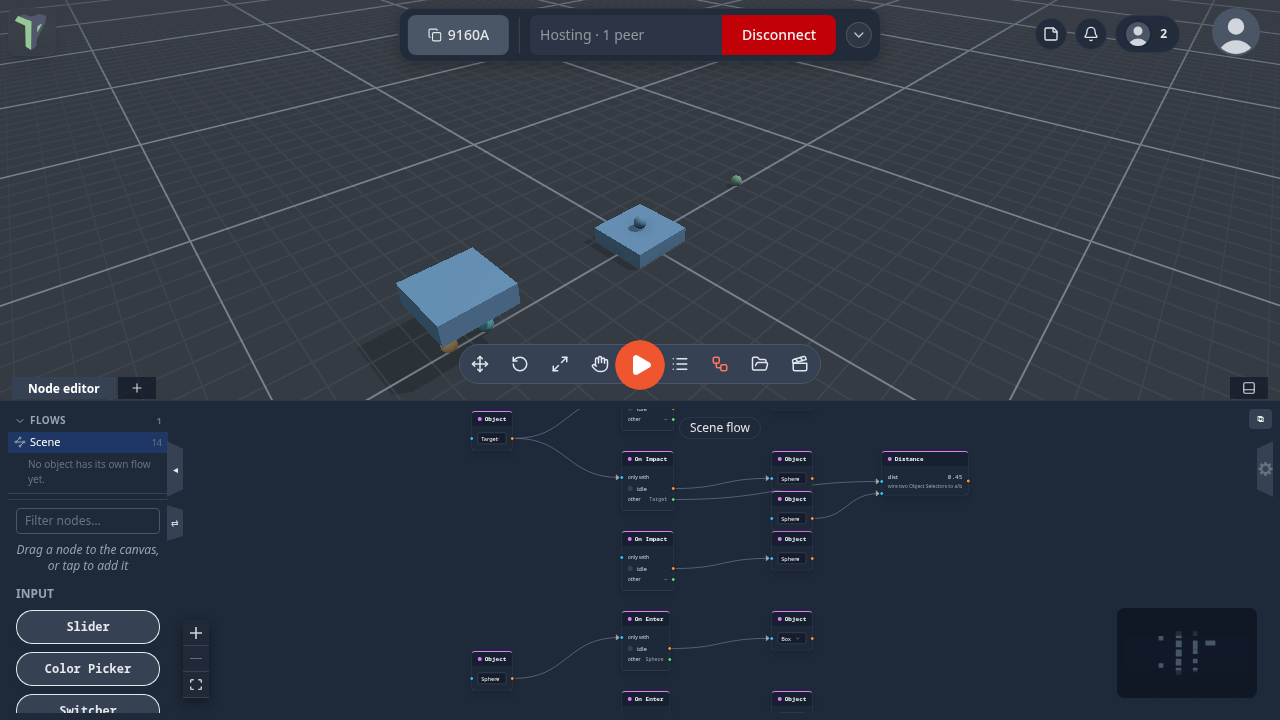The image size is (1280, 720).
Task: Toggle idle checkbox in On Enter node
Action: (x=630, y=649)
